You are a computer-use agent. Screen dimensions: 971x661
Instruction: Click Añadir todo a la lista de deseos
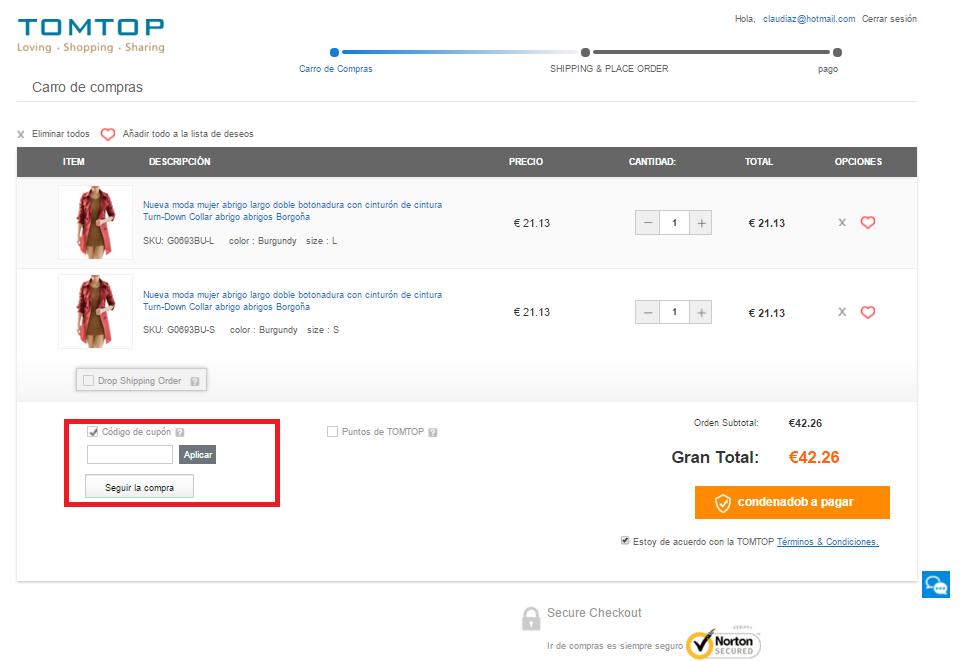[x=188, y=134]
